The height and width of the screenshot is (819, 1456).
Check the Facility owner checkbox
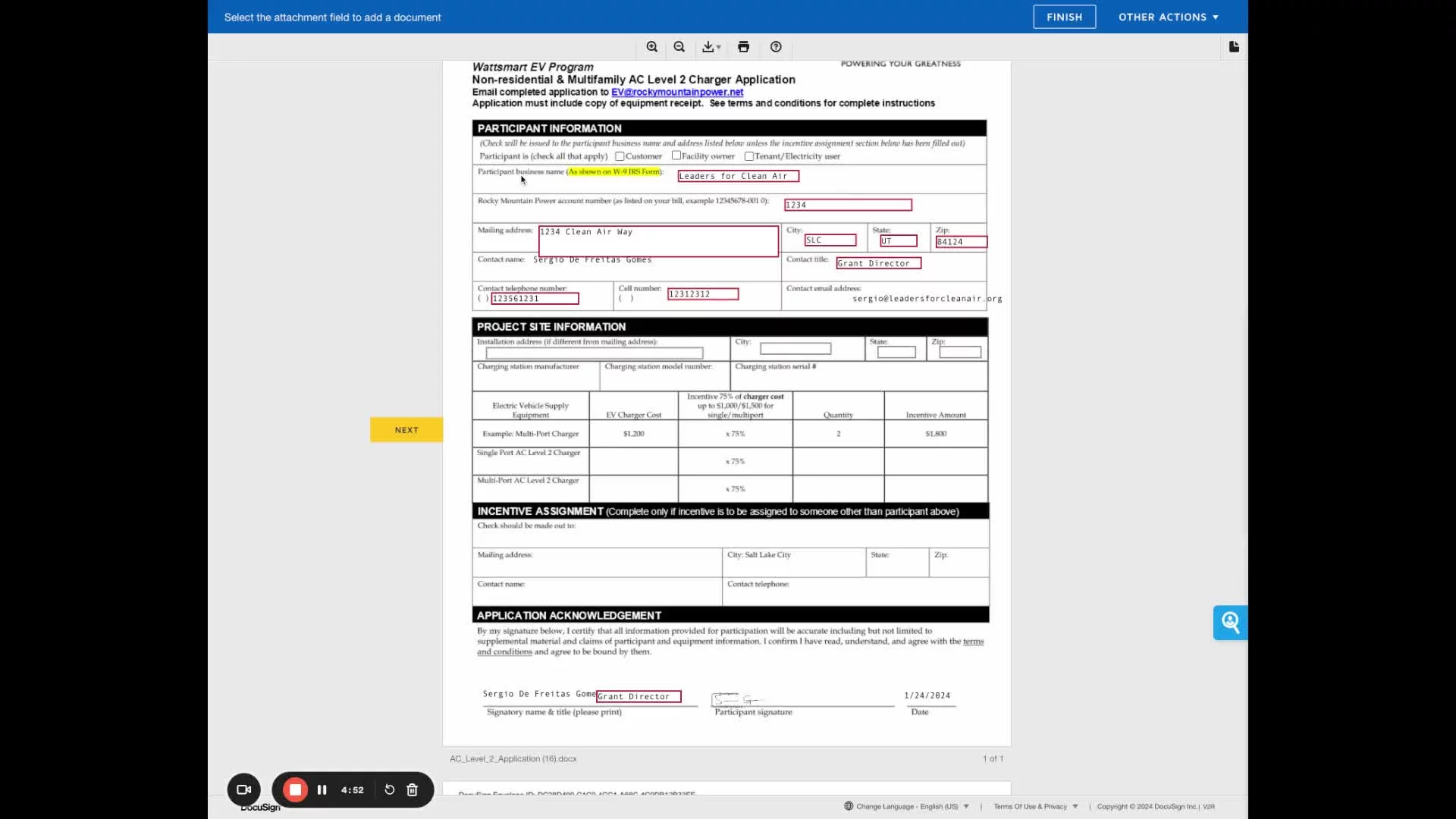click(676, 155)
